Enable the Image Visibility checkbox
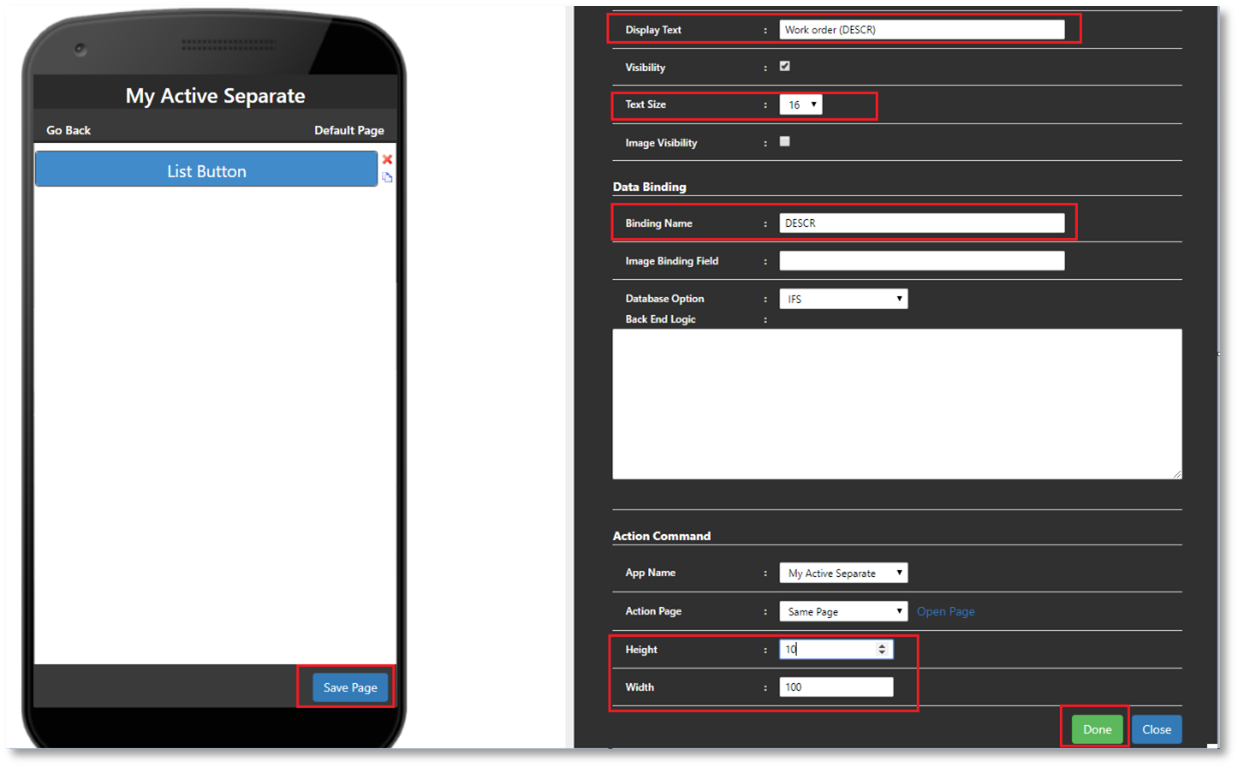Image resolution: width=1239 pixels, height=768 pixels. tap(785, 141)
